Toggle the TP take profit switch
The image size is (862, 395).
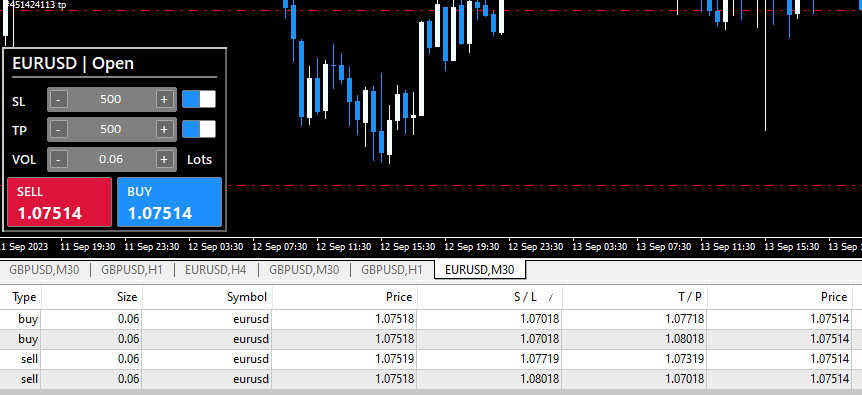click(199, 129)
